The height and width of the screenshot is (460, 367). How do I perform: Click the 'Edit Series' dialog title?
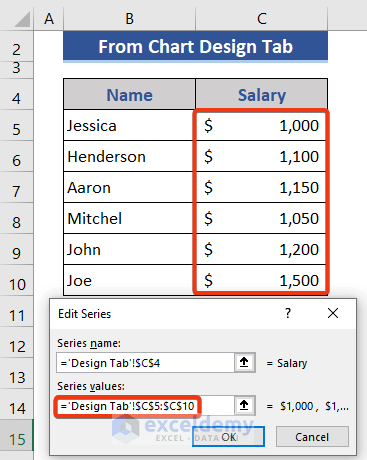coord(84,314)
